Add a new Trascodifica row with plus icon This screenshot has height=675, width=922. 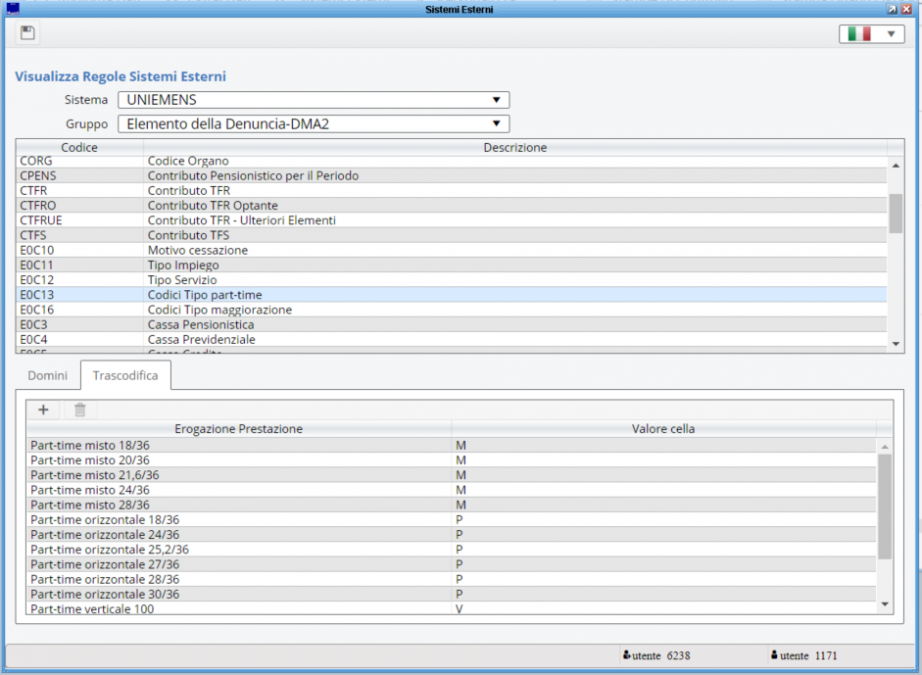[43, 409]
